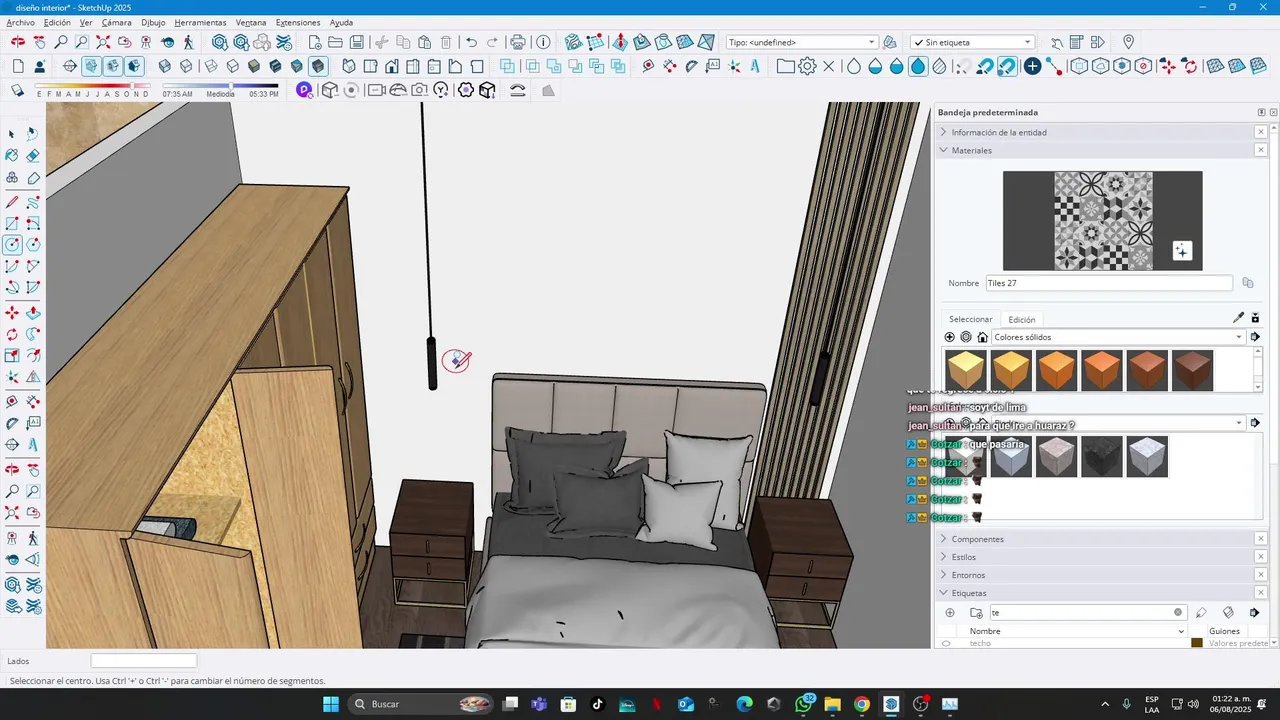Open the Dibujo menu
Screen dimensions: 1280x720
point(153,22)
